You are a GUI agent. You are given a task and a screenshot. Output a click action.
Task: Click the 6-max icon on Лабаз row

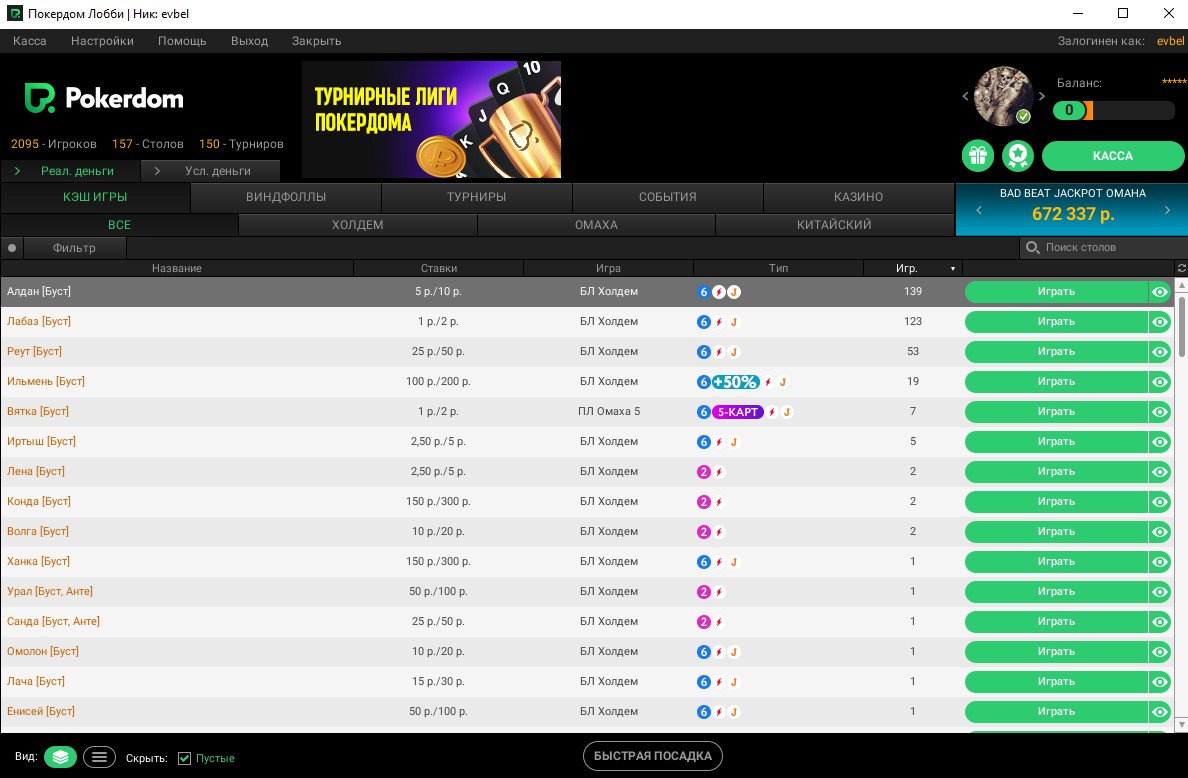click(x=703, y=322)
